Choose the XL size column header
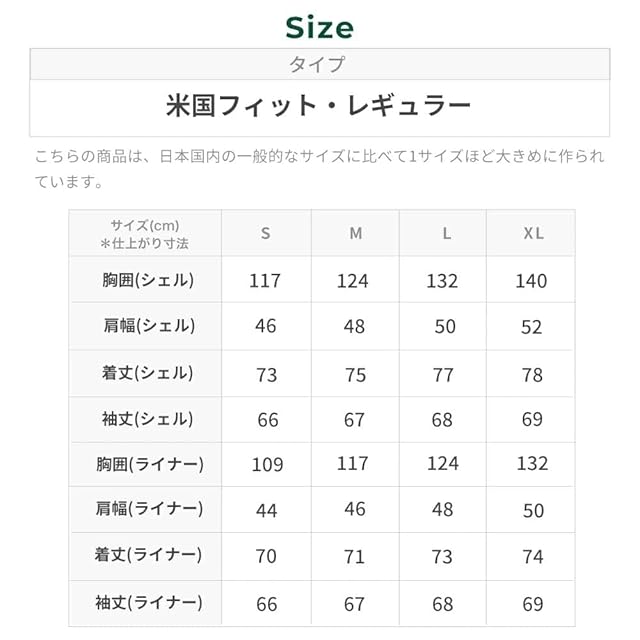This screenshot has width=640, height=640. [x=533, y=233]
